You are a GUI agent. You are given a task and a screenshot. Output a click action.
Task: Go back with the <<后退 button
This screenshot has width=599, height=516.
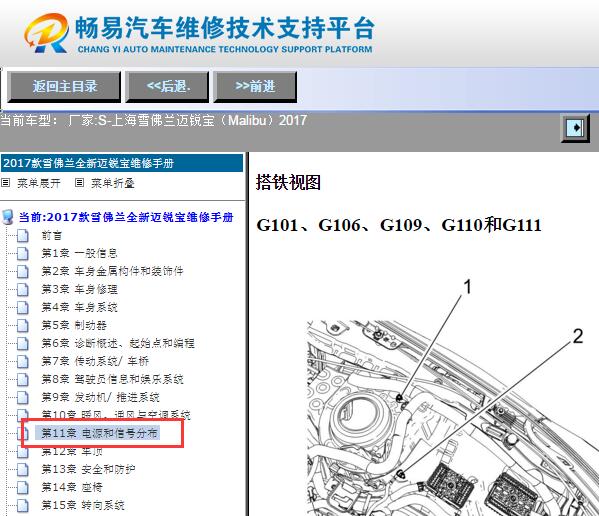click(167, 86)
